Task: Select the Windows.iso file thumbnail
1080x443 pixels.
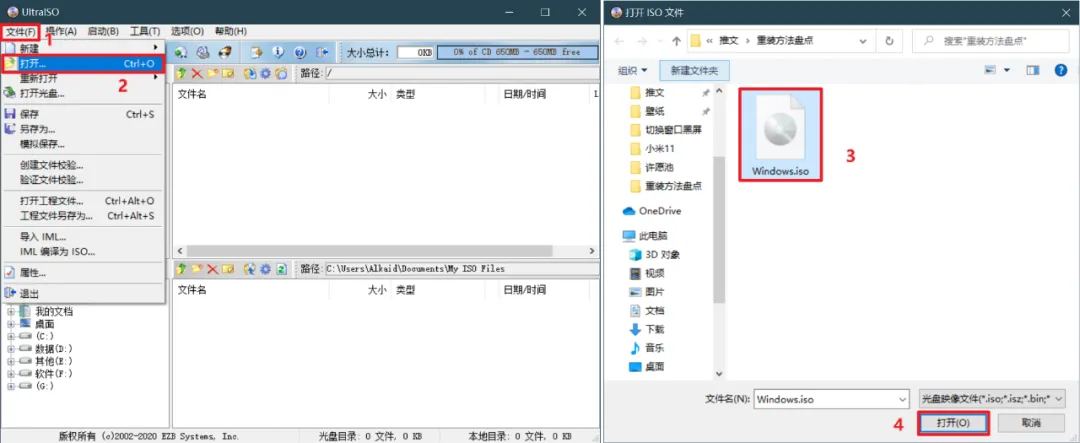Action: (x=780, y=133)
